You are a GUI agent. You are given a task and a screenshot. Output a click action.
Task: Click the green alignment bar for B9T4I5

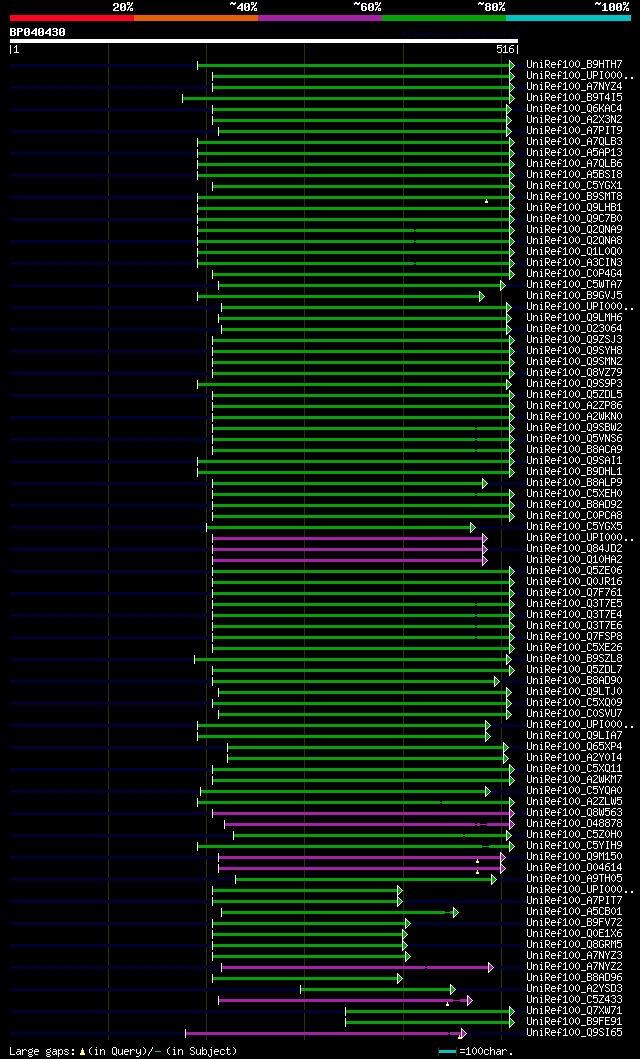[x=346, y=99]
